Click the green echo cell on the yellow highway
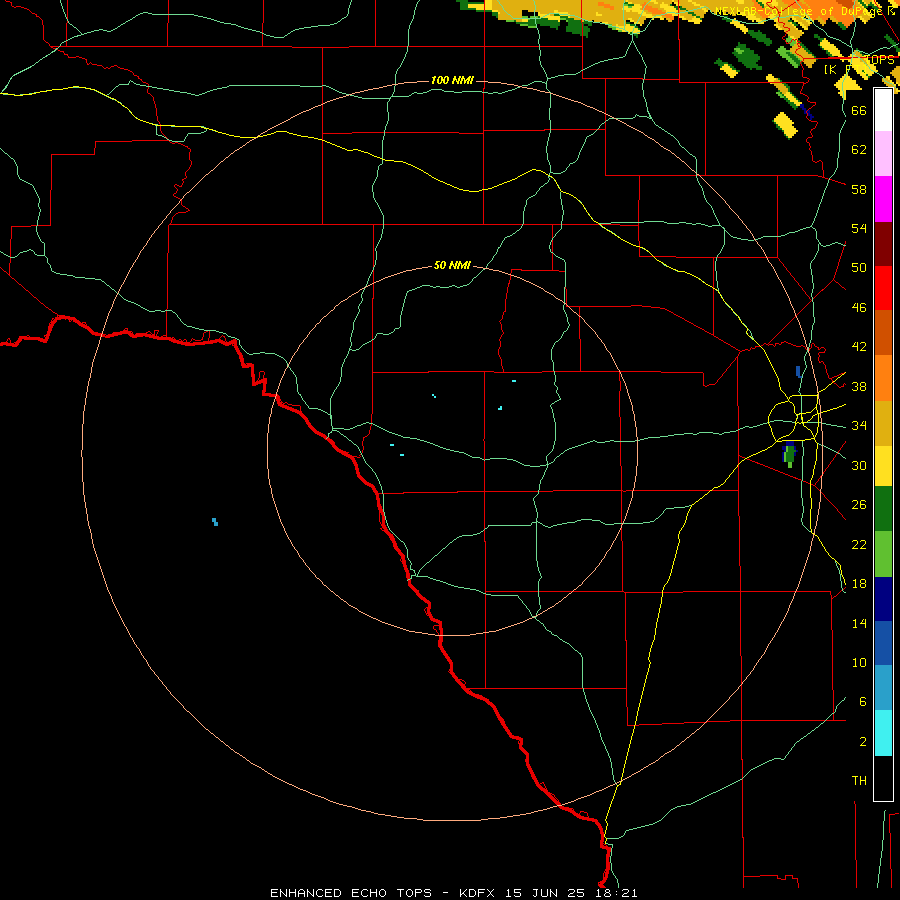900x900 pixels. tap(790, 455)
